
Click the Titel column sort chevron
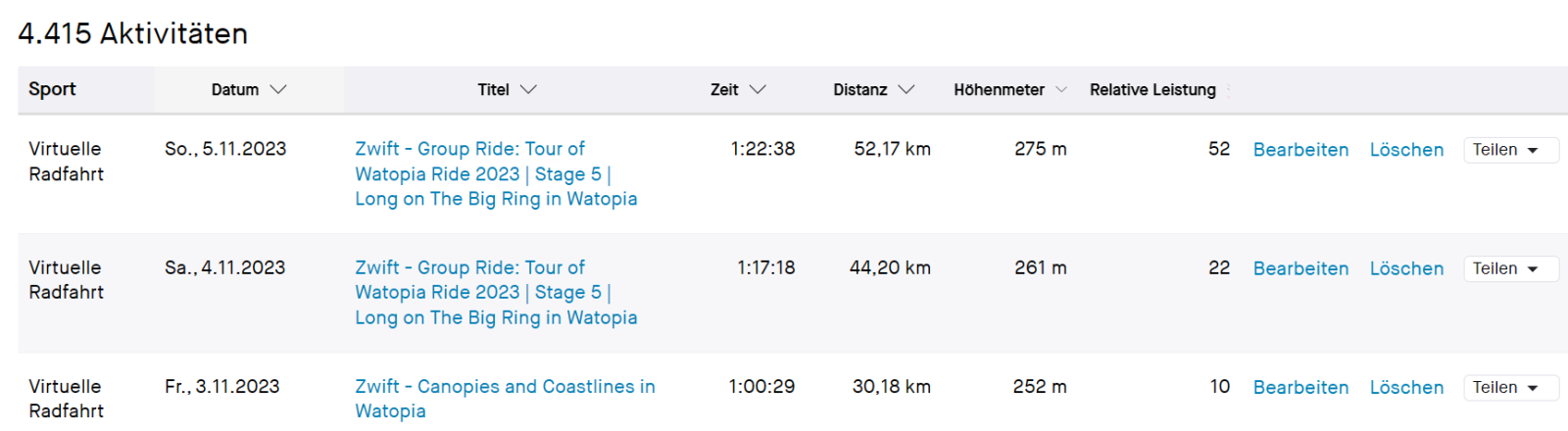click(x=529, y=90)
